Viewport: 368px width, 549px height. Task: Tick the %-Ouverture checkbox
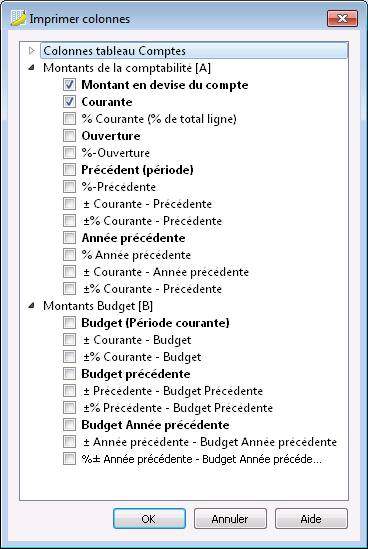pyautogui.click(x=69, y=152)
